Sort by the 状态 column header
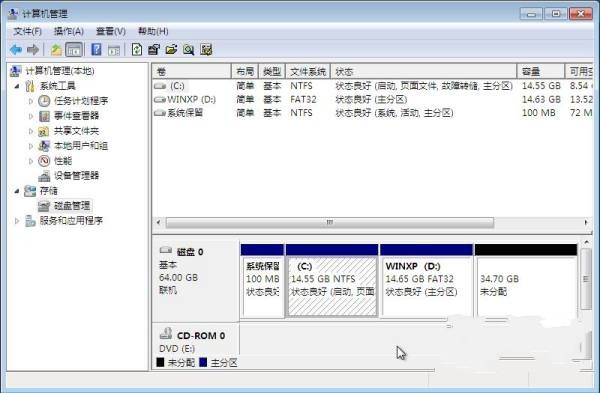Screen dimensions: 600x393 [x=424, y=72]
